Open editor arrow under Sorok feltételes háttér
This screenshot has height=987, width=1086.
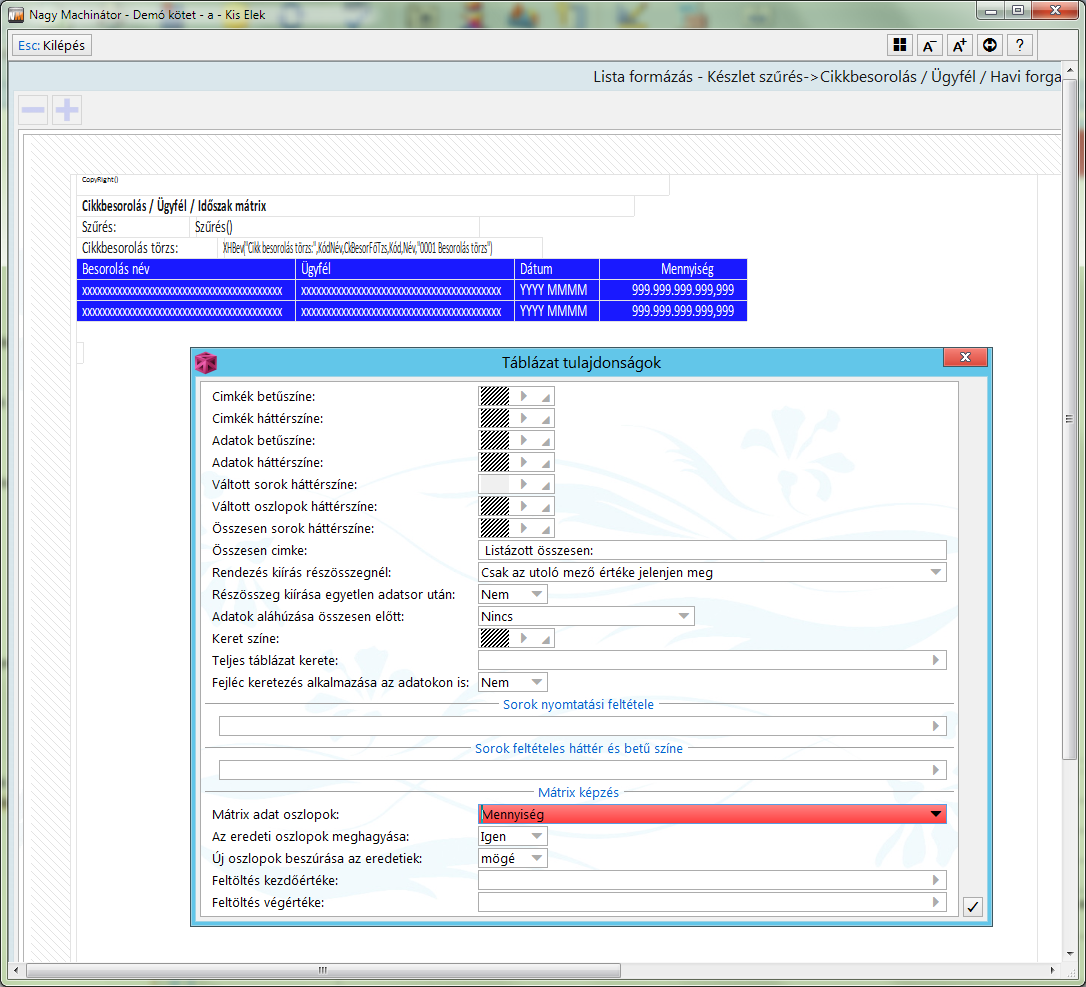pyautogui.click(x=936, y=770)
